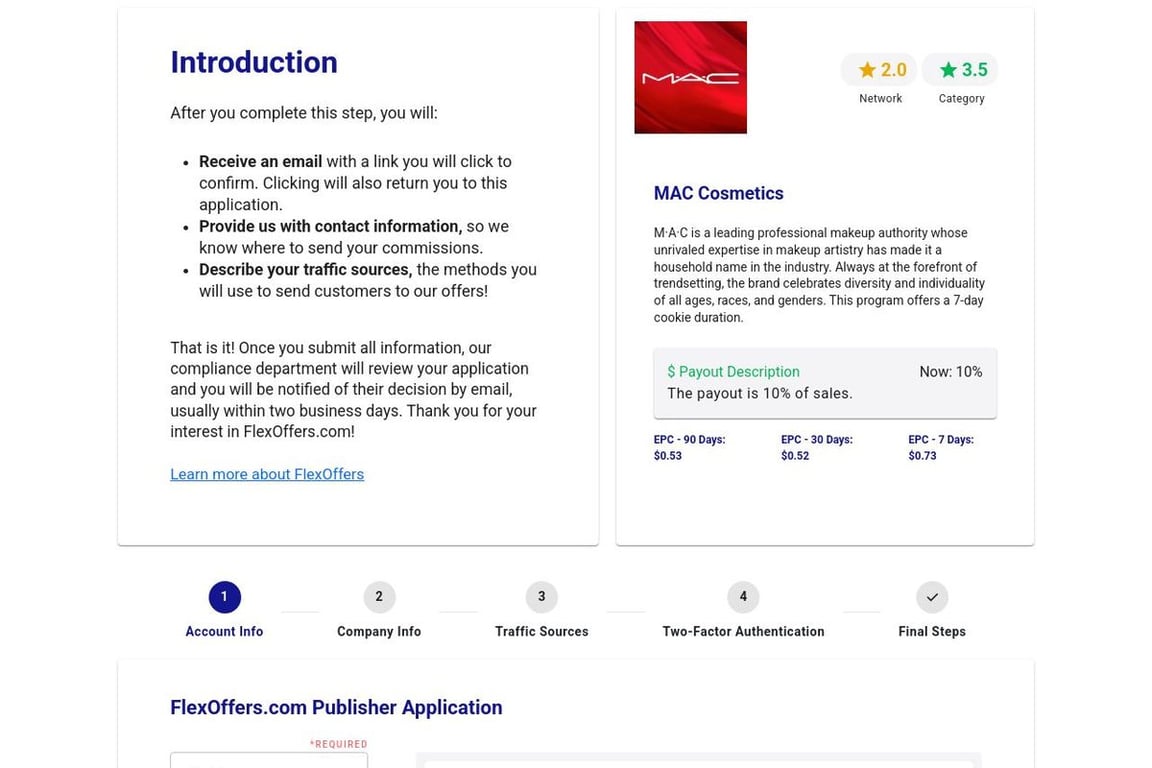Image resolution: width=1152 pixels, height=768 pixels.
Task: Click the *REQUIRED label
Action: pos(338,744)
